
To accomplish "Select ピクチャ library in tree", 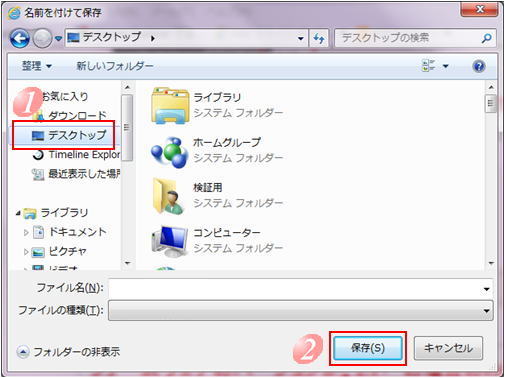I will [68, 251].
